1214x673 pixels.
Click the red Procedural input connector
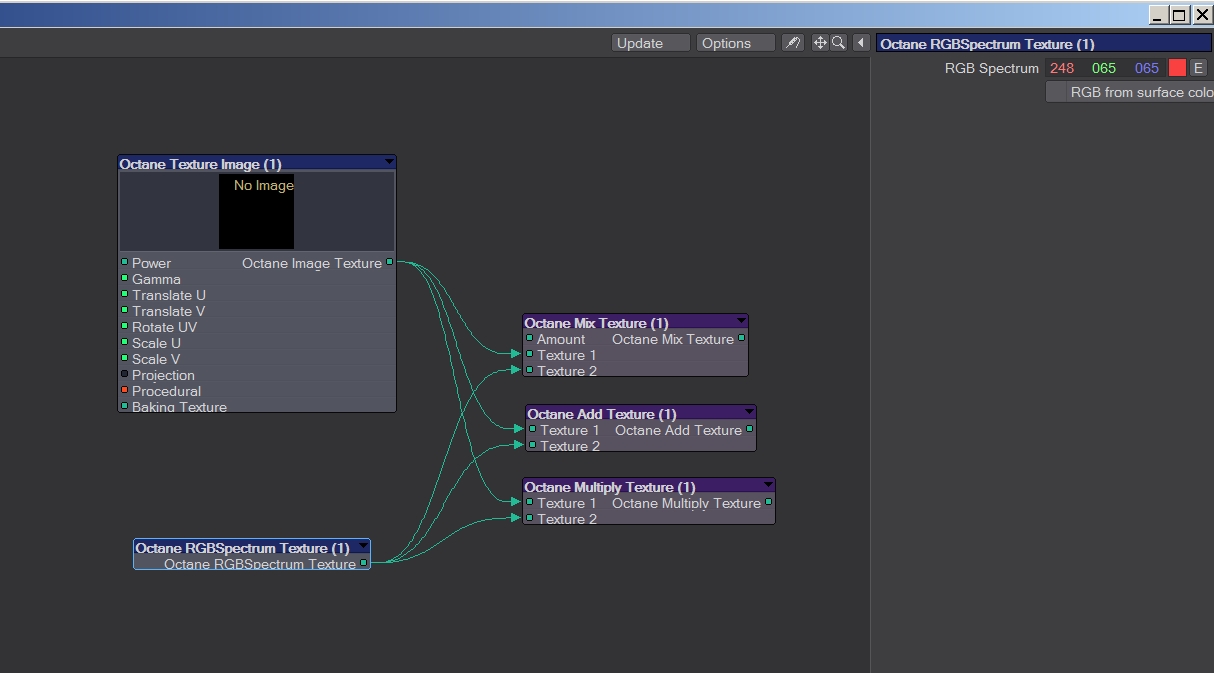(x=124, y=390)
